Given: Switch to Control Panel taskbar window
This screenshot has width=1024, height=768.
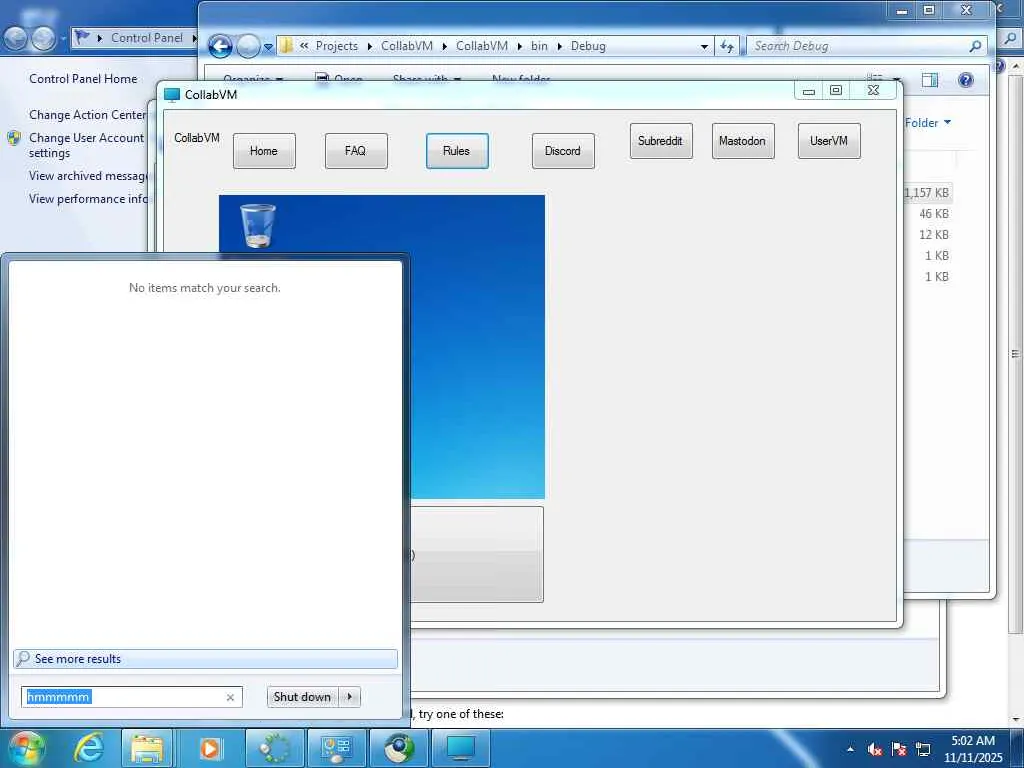Looking at the screenshot, I should (x=337, y=748).
